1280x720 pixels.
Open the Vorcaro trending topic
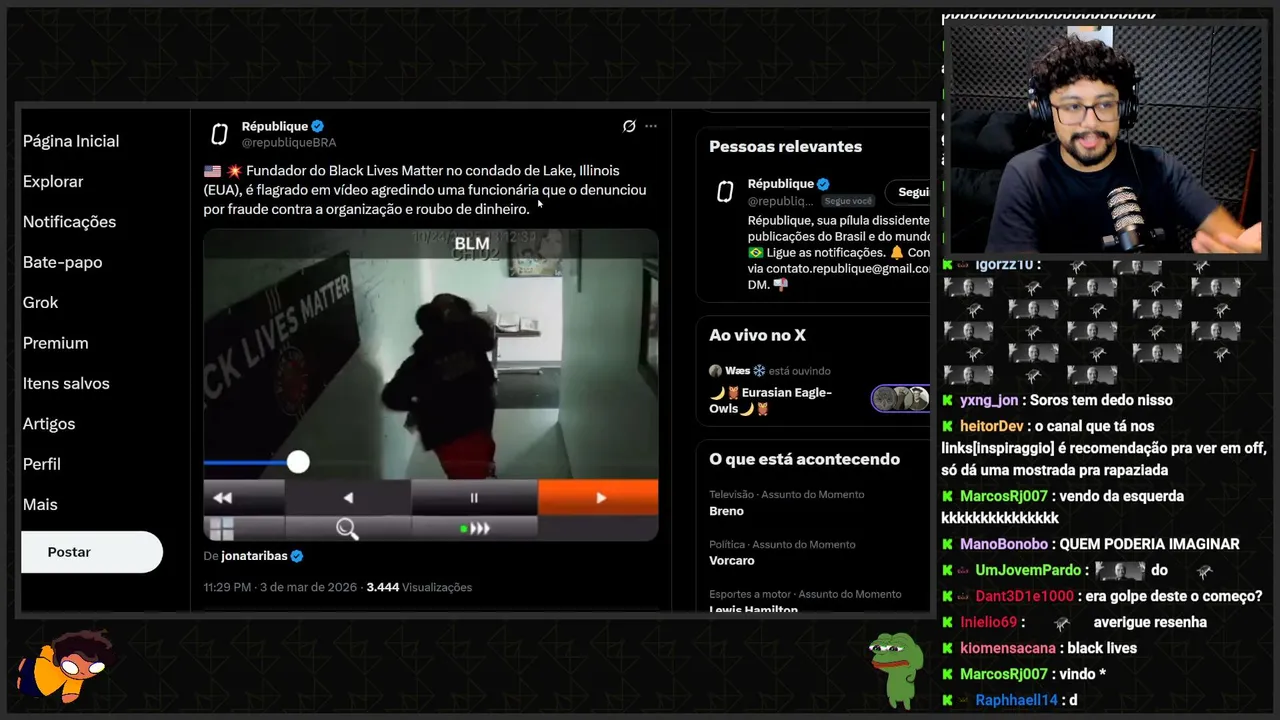(x=732, y=561)
